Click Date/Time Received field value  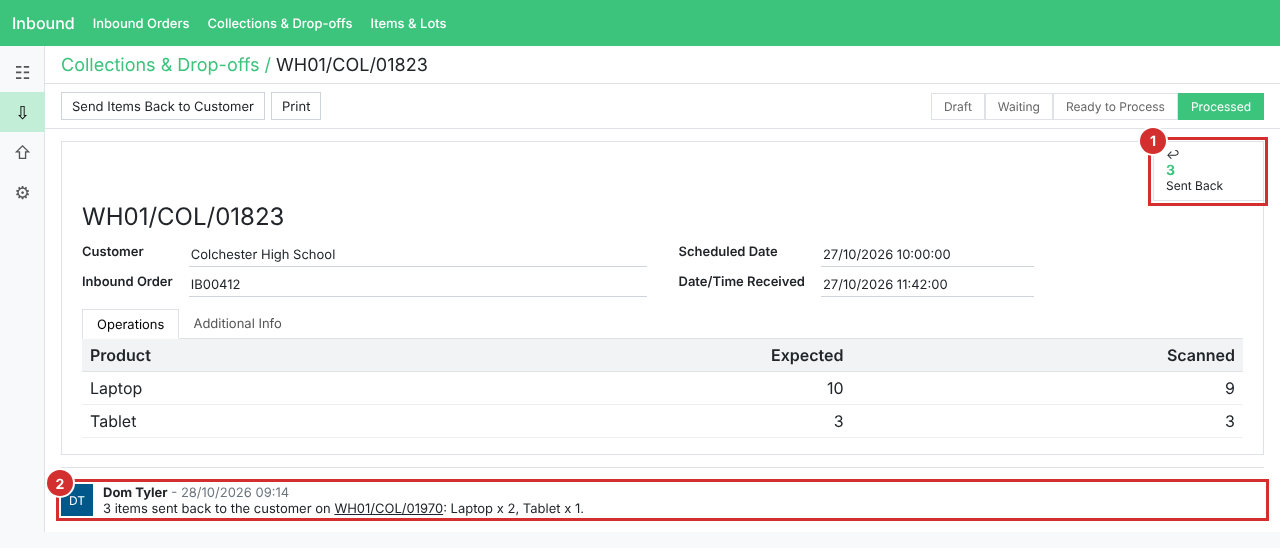click(927, 284)
